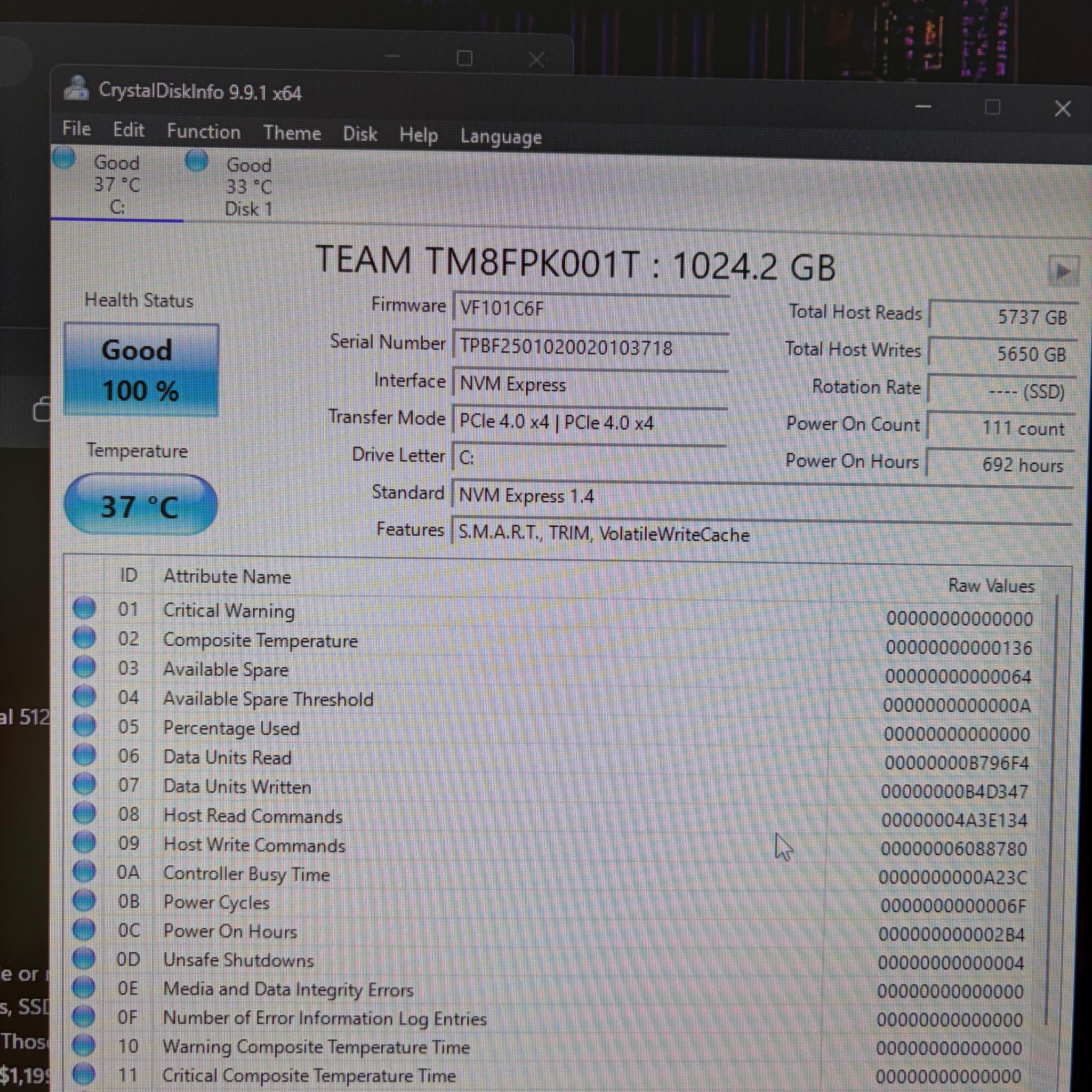This screenshot has width=1092, height=1092.
Task: Click the Available Spare row status icon
Action: [x=85, y=667]
